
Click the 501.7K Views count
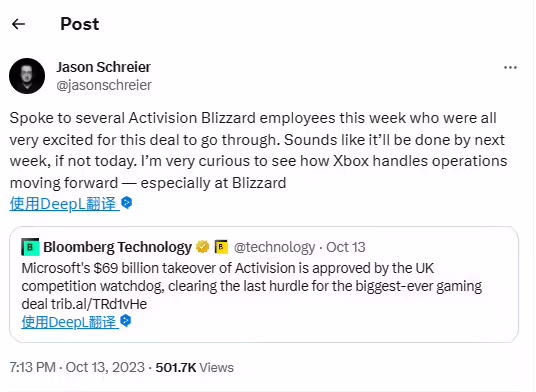pyautogui.click(x=195, y=367)
